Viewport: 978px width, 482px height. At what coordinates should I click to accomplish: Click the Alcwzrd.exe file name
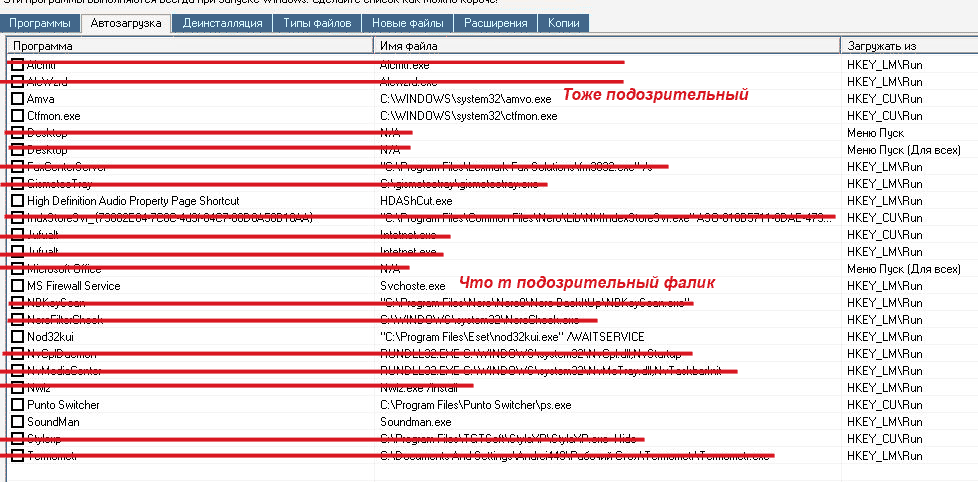click(x=409, y=82)
